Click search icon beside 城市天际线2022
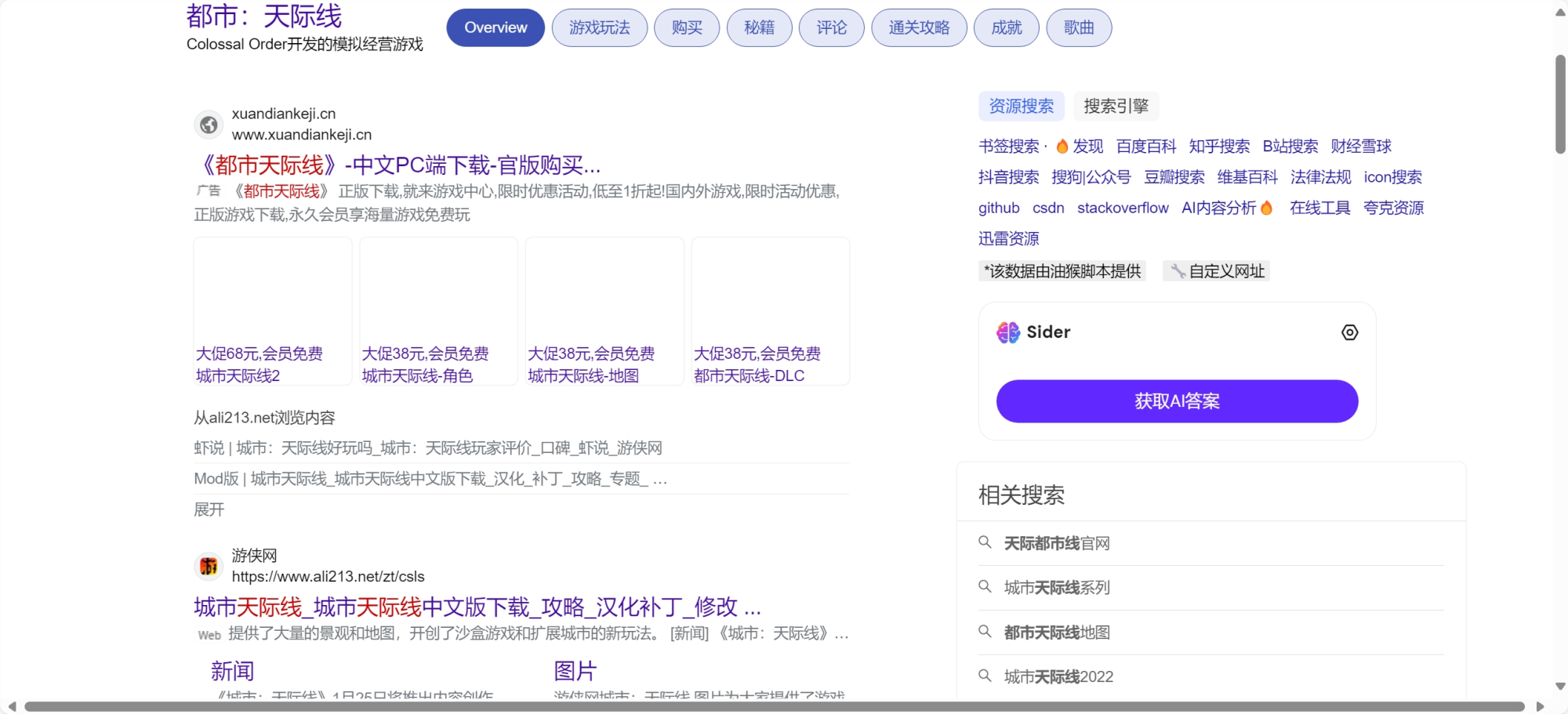The width and height of the screenshot is (1568, 714). pos(985,676)
